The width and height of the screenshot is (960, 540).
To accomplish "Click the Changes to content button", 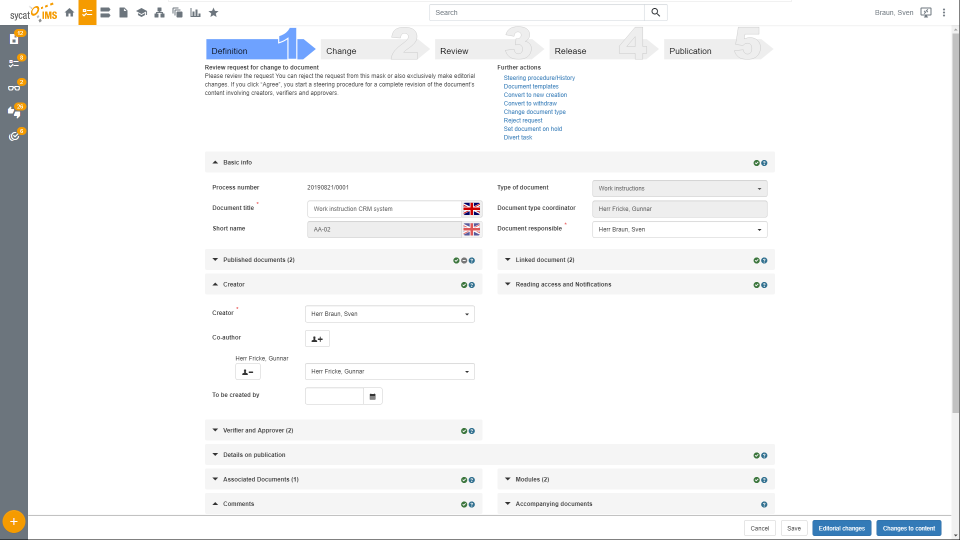I will (909, 528).
